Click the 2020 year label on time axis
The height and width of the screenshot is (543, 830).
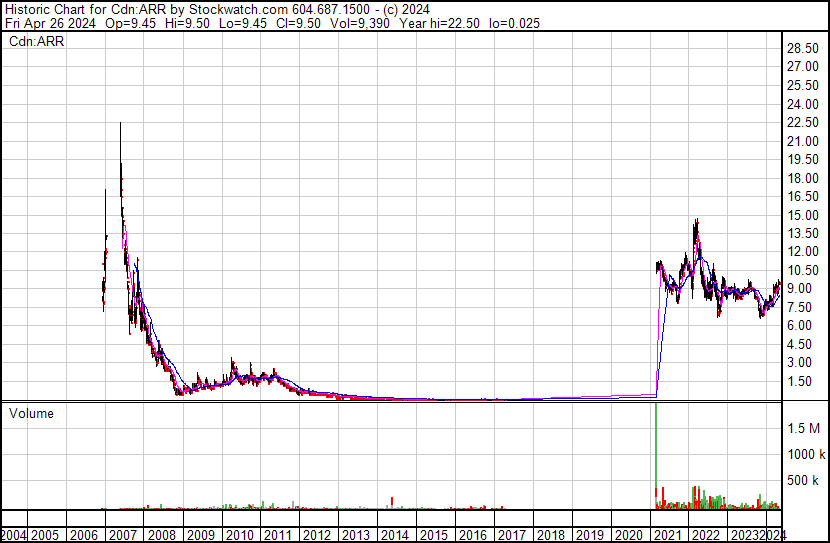coord(628,535)
